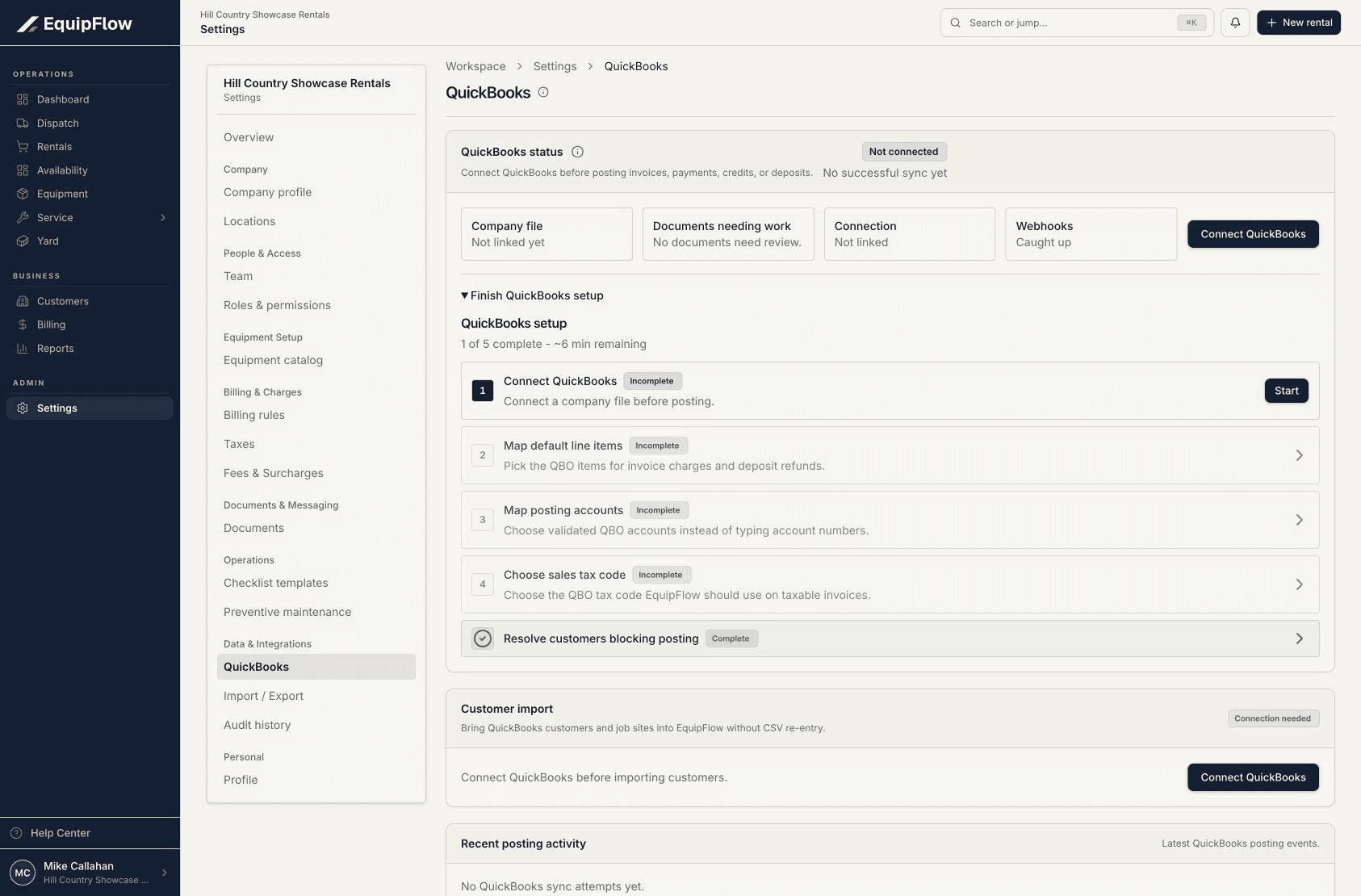Click the Connection status card
This screenshot has height=896, width=1361.
(910, 234)
